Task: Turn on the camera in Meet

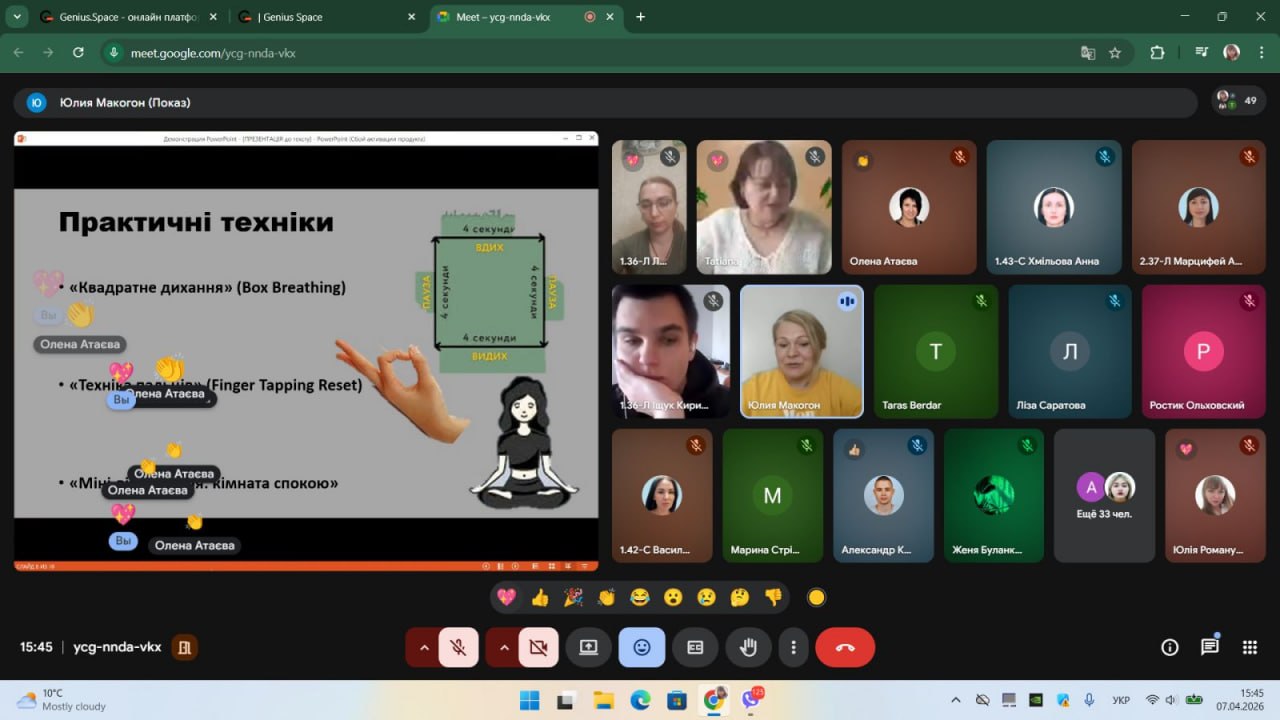Action: click(538, 648)
